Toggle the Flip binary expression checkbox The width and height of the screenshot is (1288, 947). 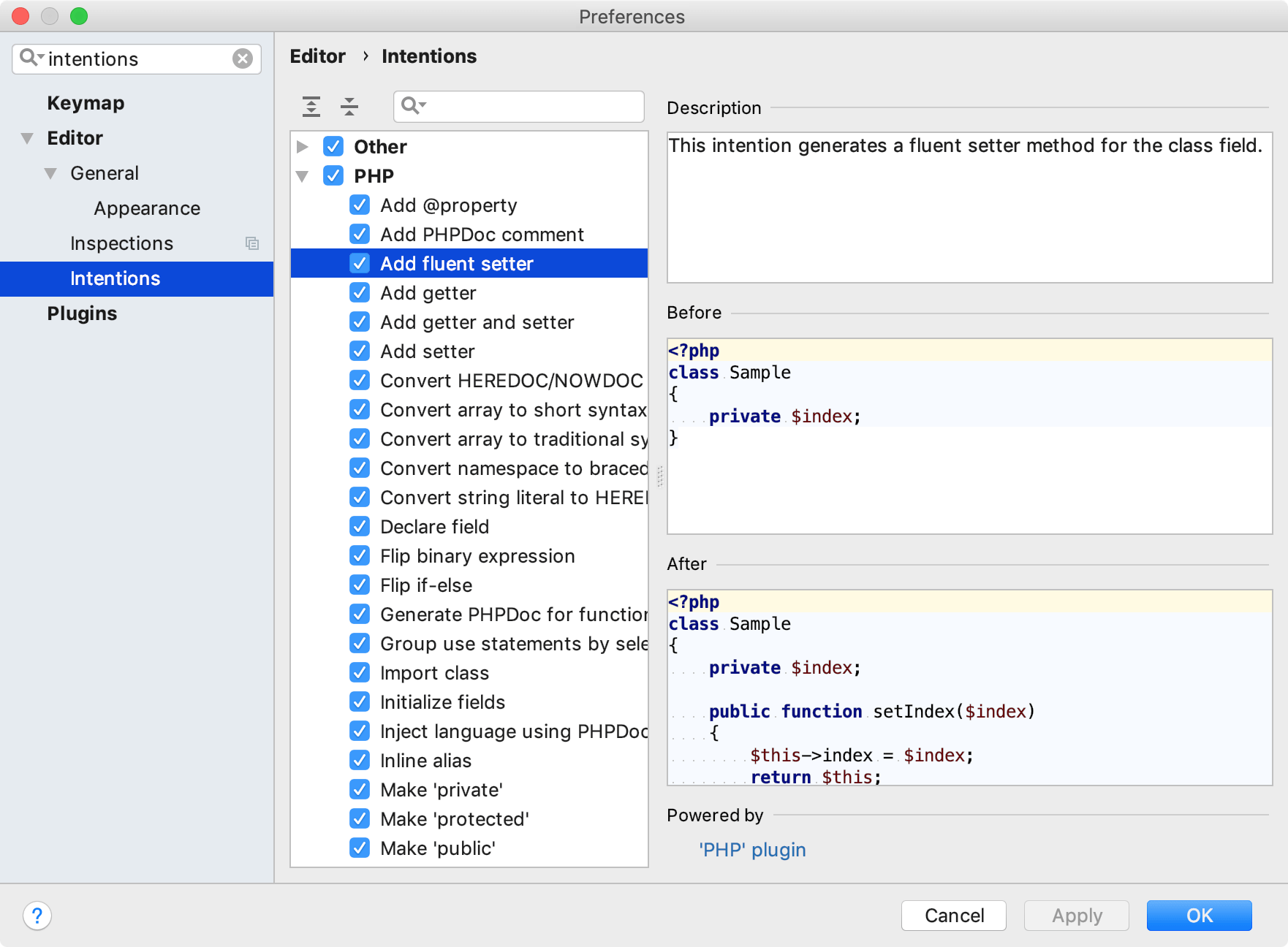360,555
